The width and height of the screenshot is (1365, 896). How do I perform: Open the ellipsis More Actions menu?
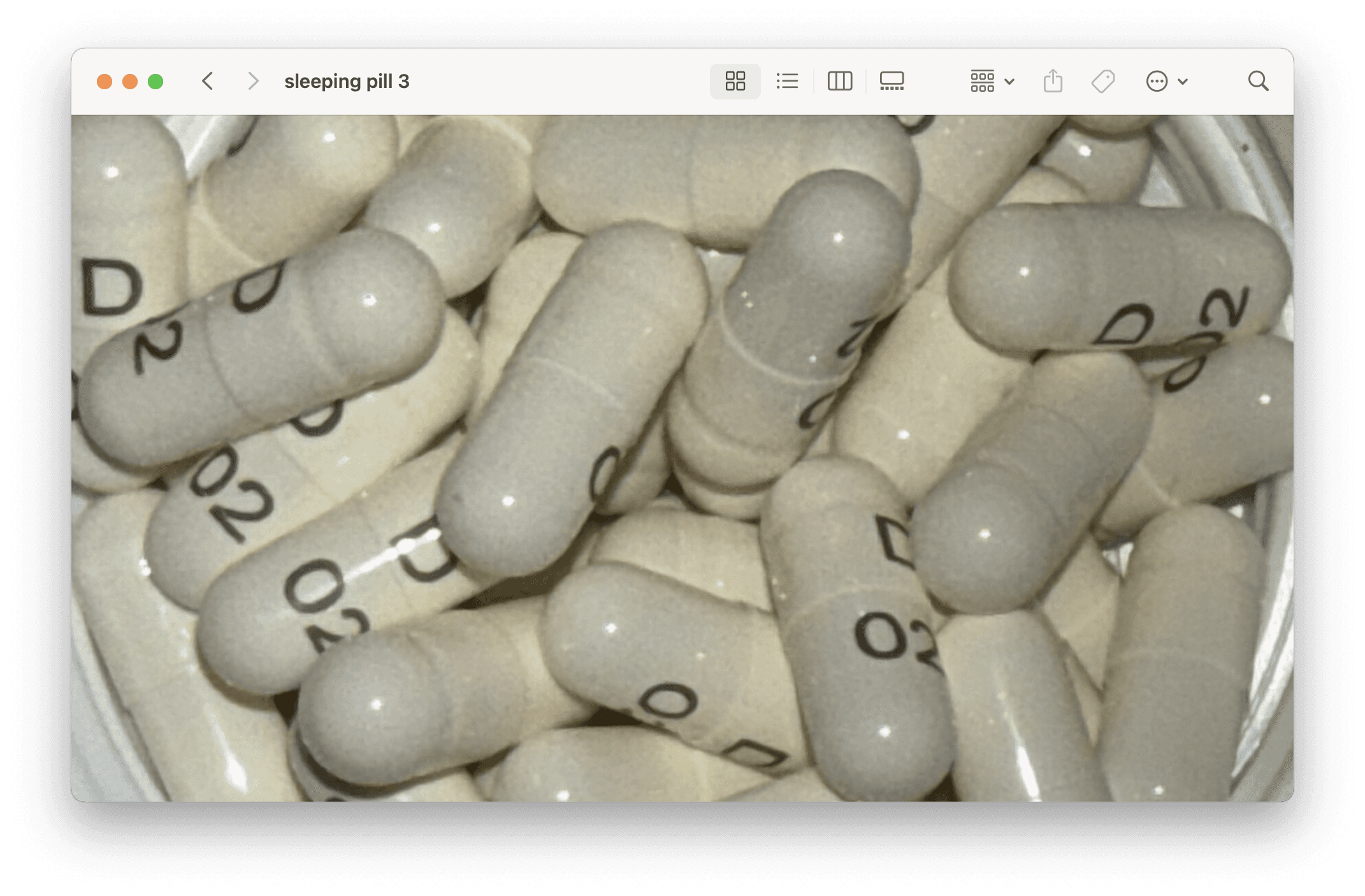click(1157, 82)
